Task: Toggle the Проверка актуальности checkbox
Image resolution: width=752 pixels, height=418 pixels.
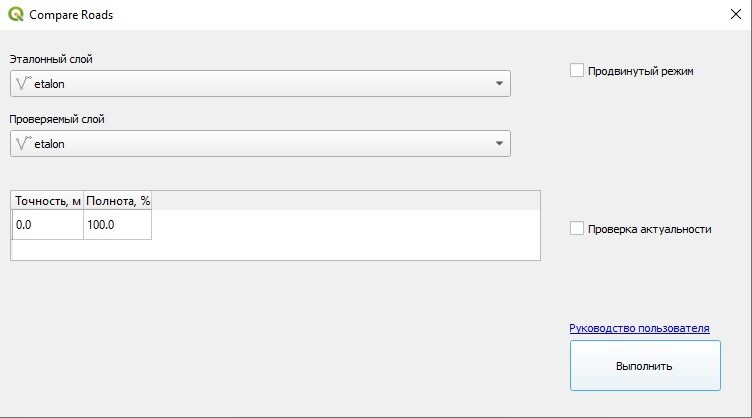Action: [577, 229]
